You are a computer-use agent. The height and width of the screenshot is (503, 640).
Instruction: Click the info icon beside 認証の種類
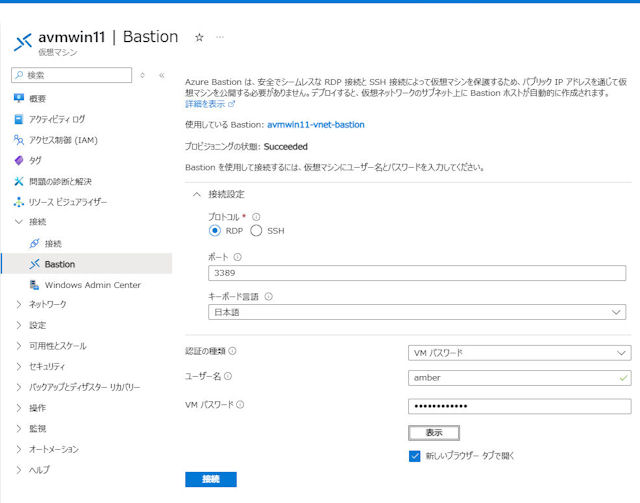click(232, 351)
